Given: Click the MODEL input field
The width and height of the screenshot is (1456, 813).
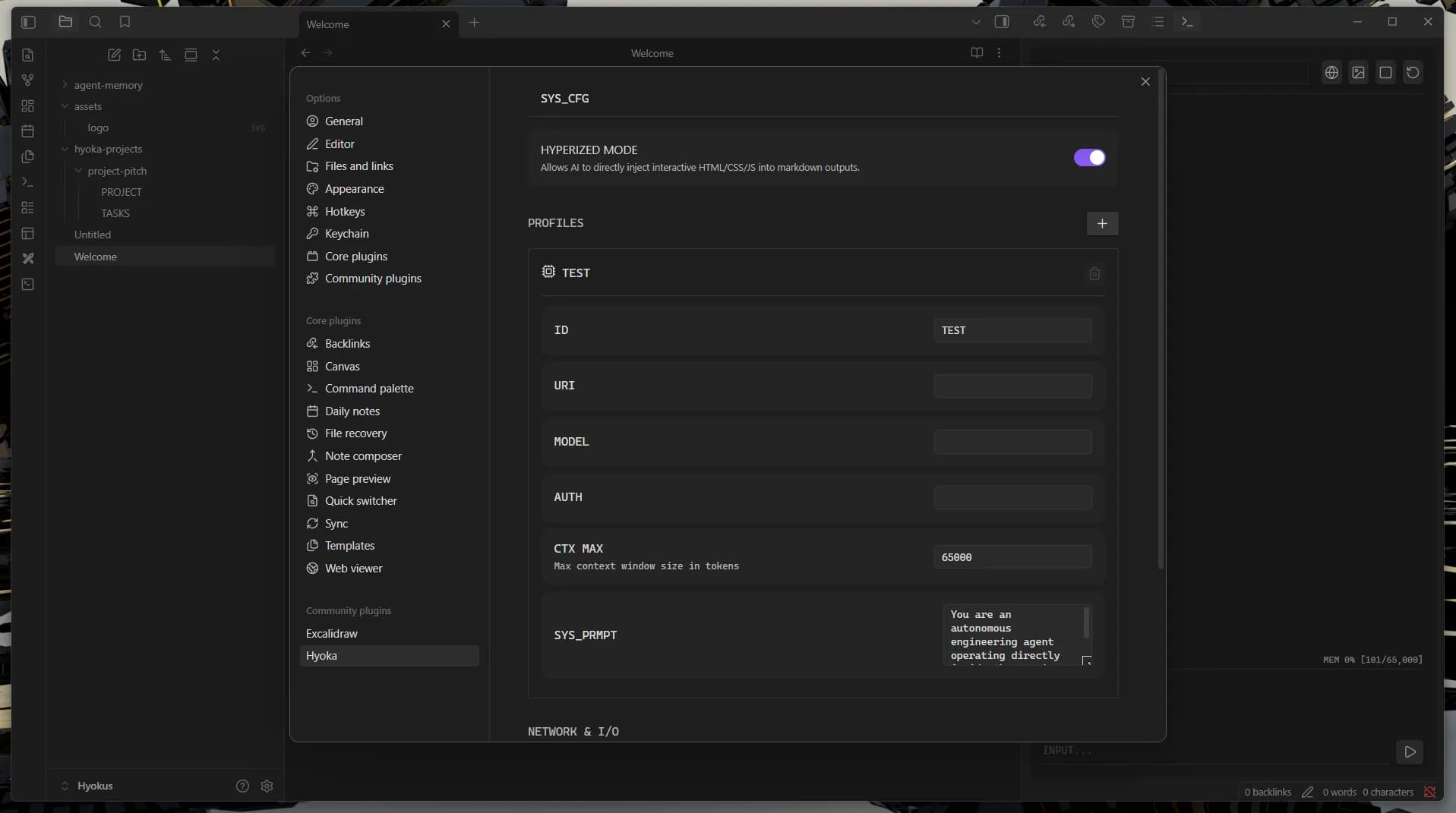Looking at the screenshot, I should (x=1012, y=442).
